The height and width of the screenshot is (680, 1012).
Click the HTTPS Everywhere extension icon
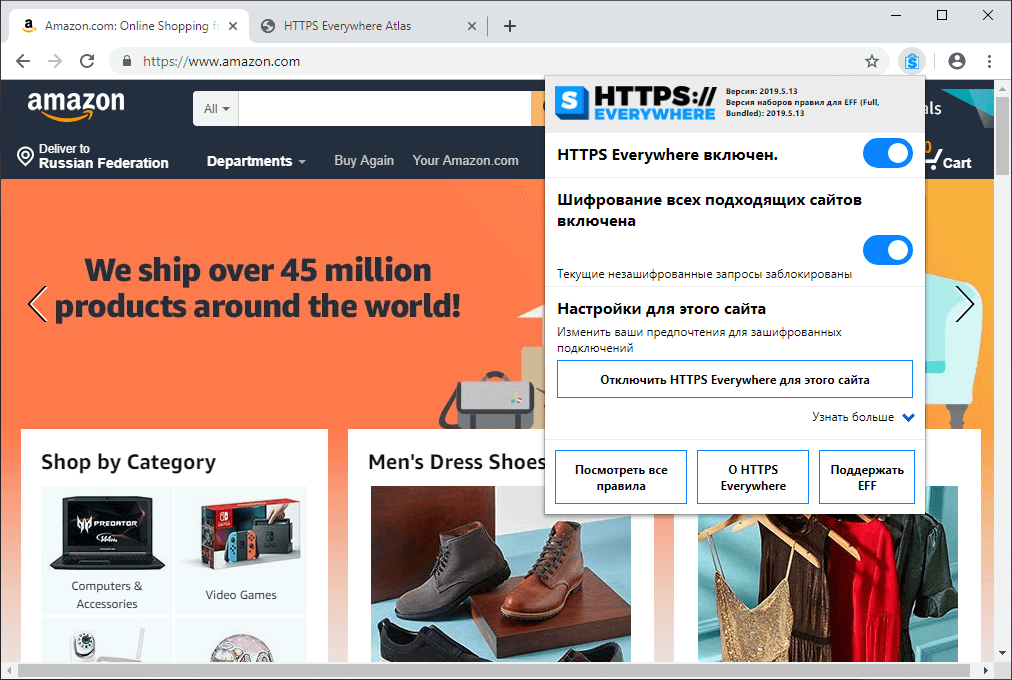click(911, 61)
